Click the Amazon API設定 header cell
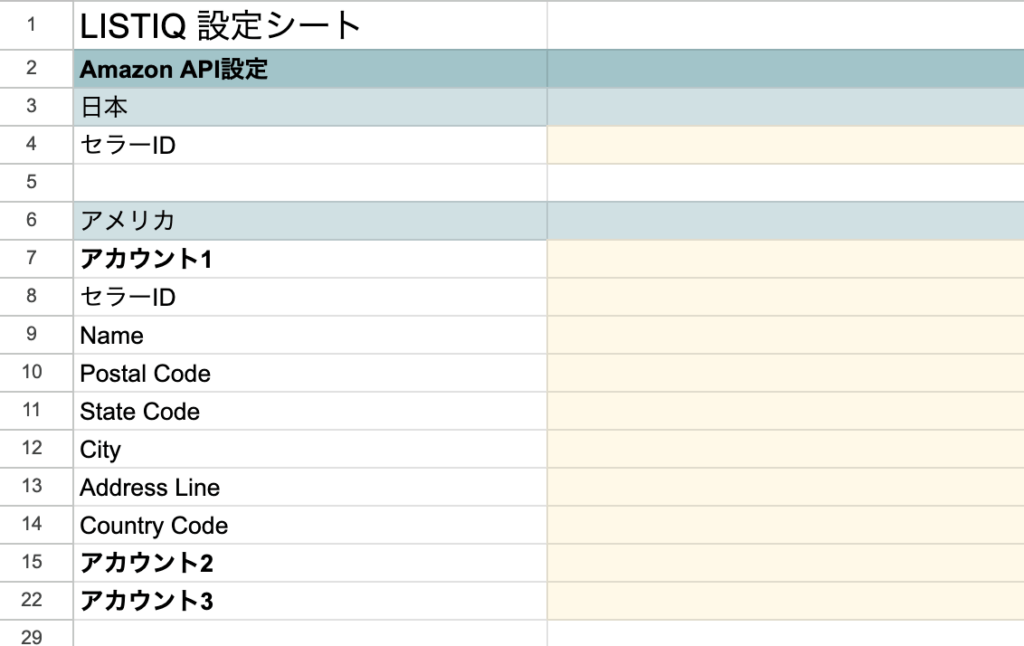The image size is (1024, 646). click(310, 69)
